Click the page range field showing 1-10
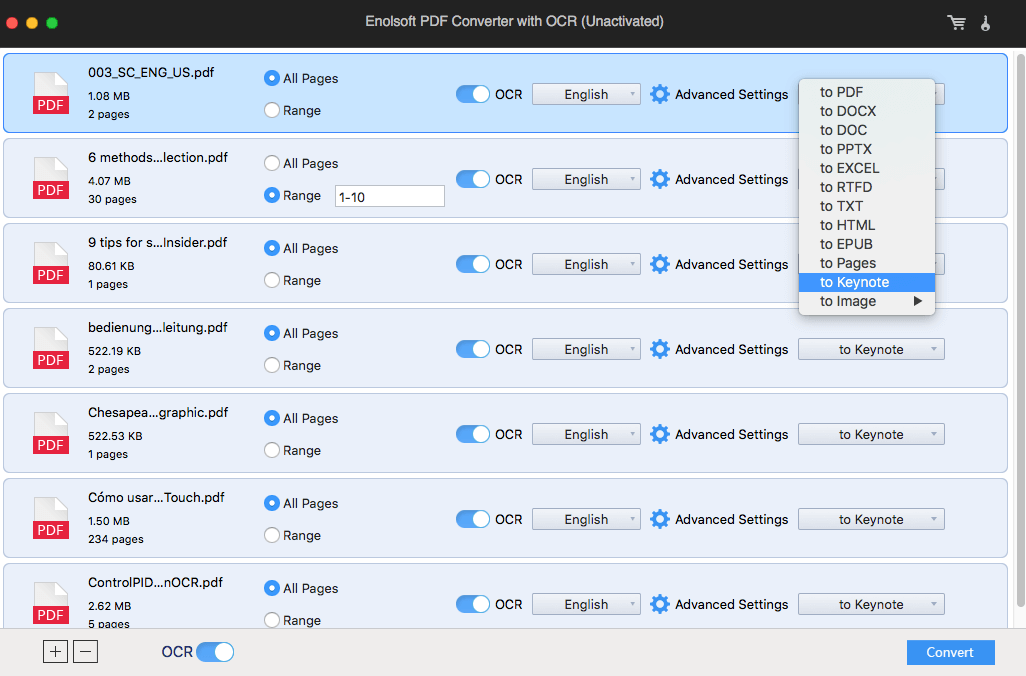Viewport: 1026px width, 676px height. click(390, 196)
